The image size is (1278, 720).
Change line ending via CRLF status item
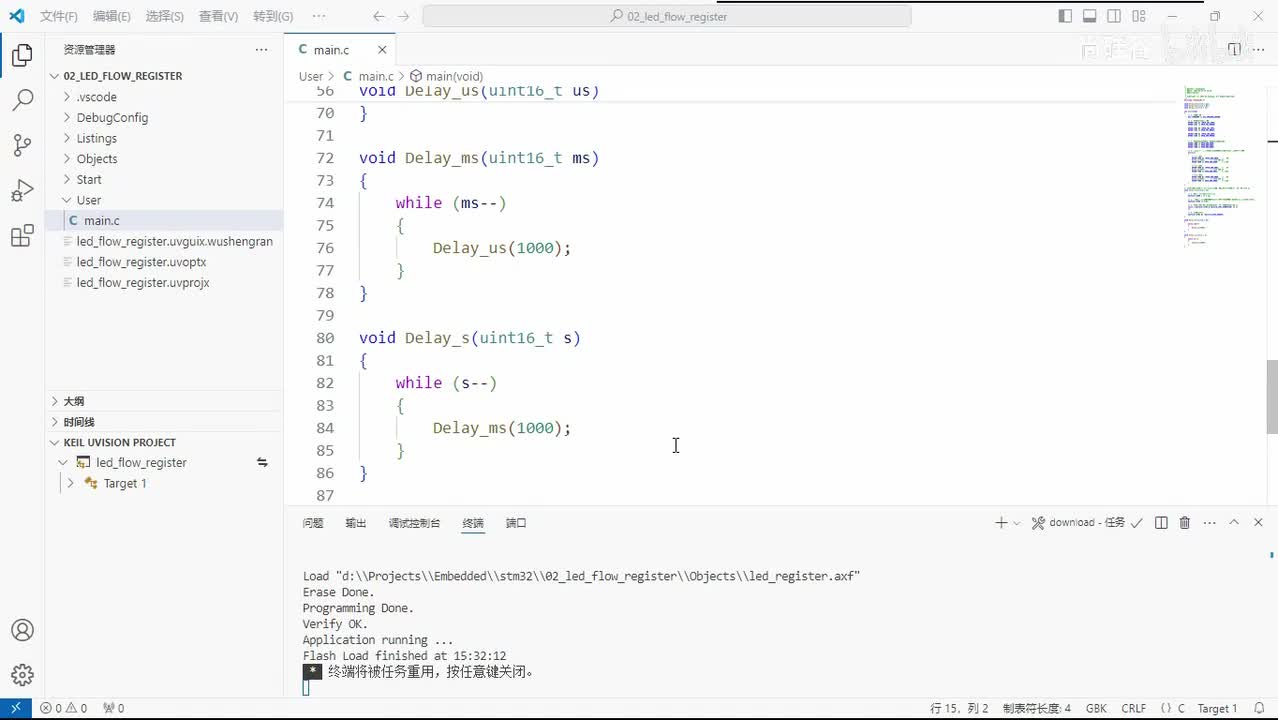[1134, 708]
